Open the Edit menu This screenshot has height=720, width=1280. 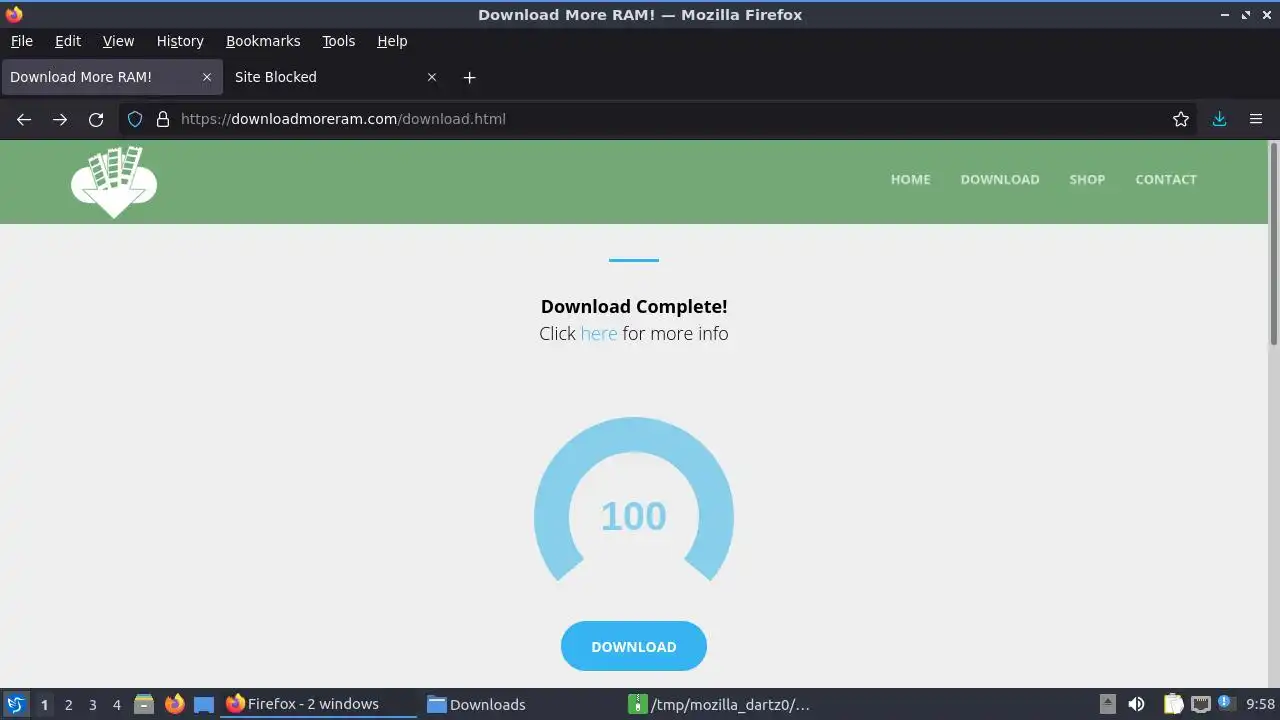68,41
